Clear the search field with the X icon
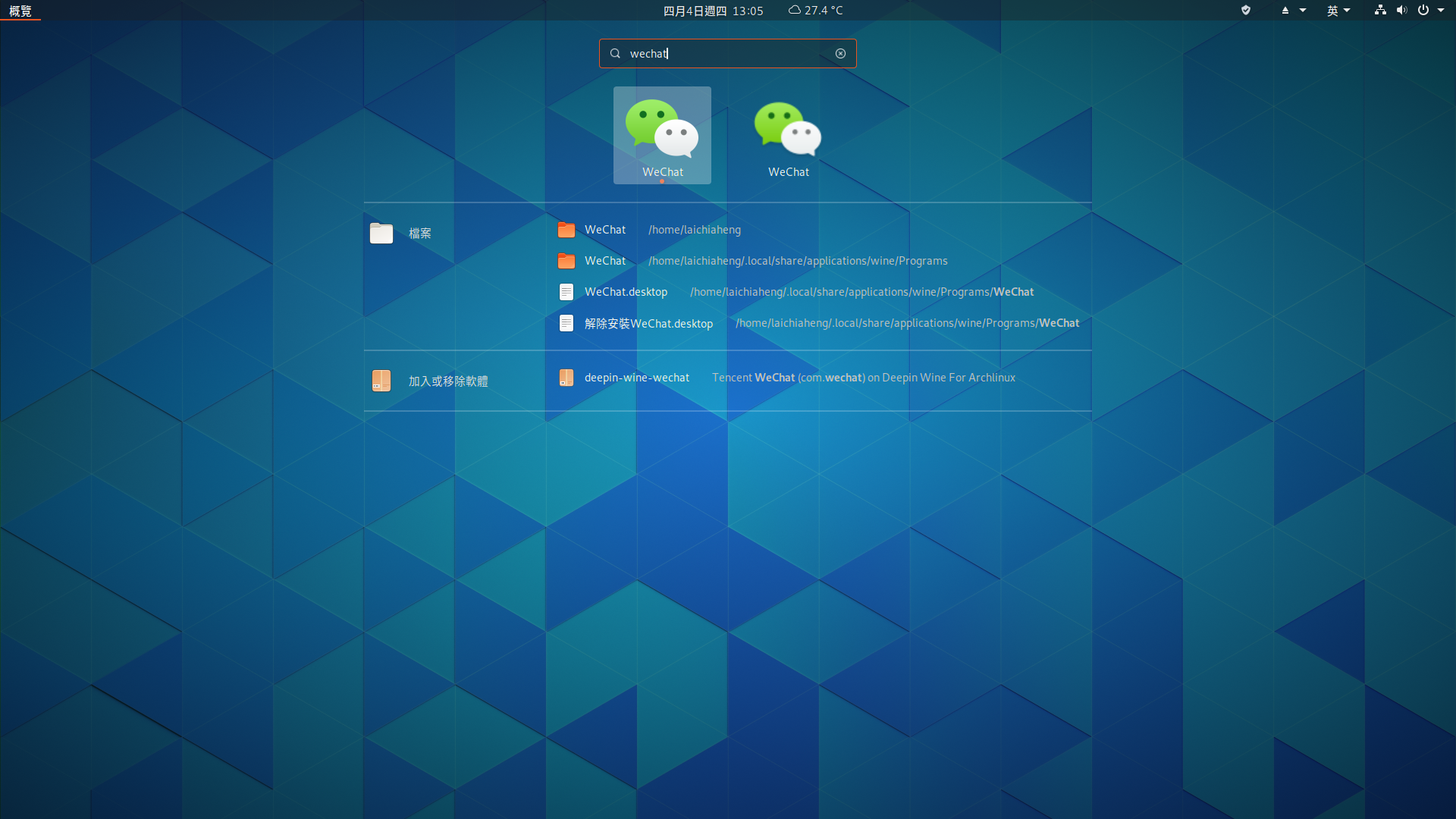 pos(840,54)
